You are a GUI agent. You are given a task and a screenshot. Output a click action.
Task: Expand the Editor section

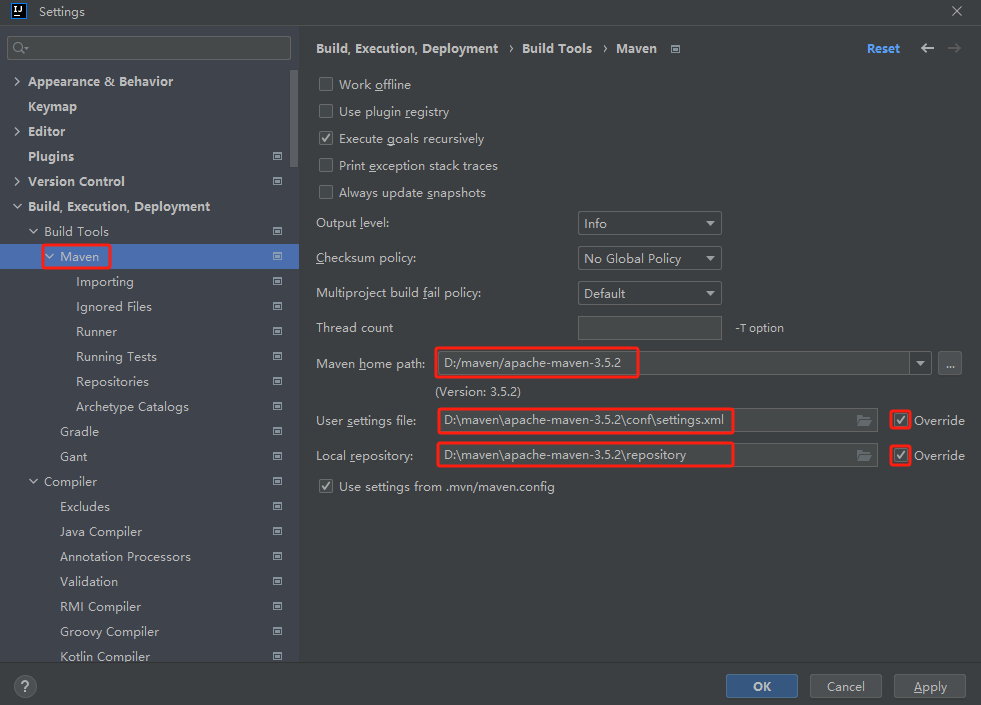17,131
